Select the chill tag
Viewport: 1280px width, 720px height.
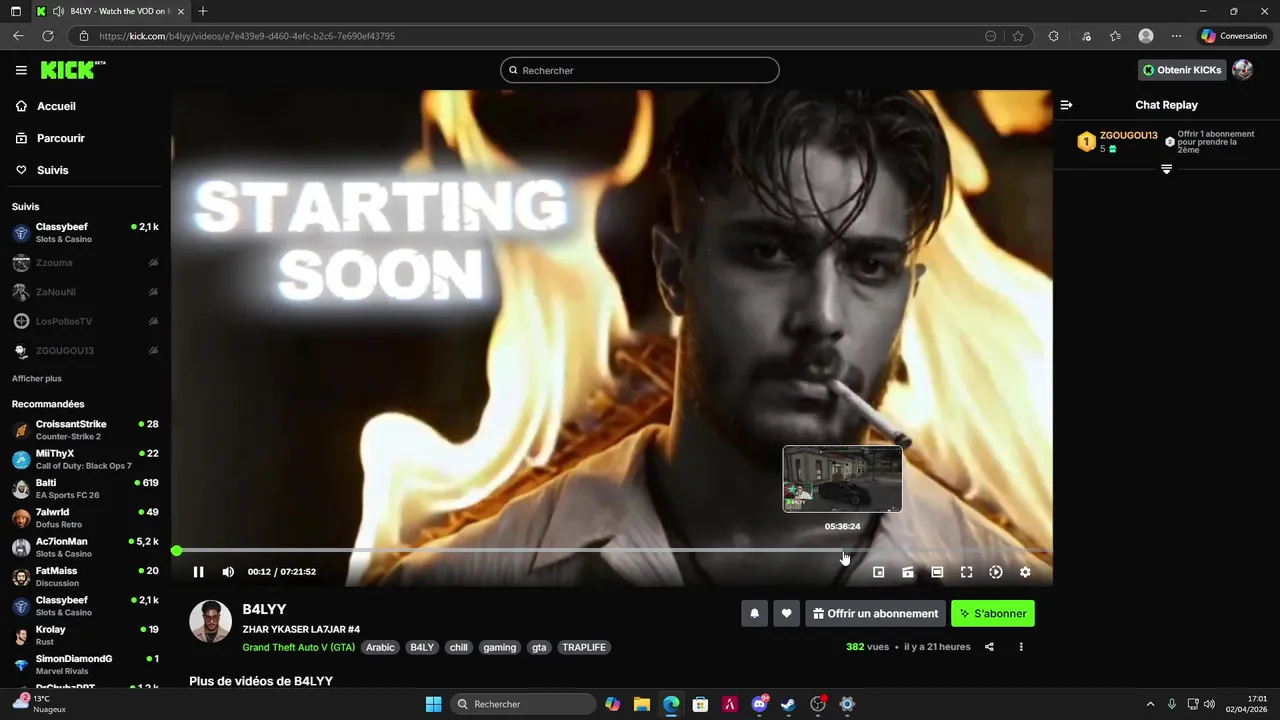(x=458, y=647)
